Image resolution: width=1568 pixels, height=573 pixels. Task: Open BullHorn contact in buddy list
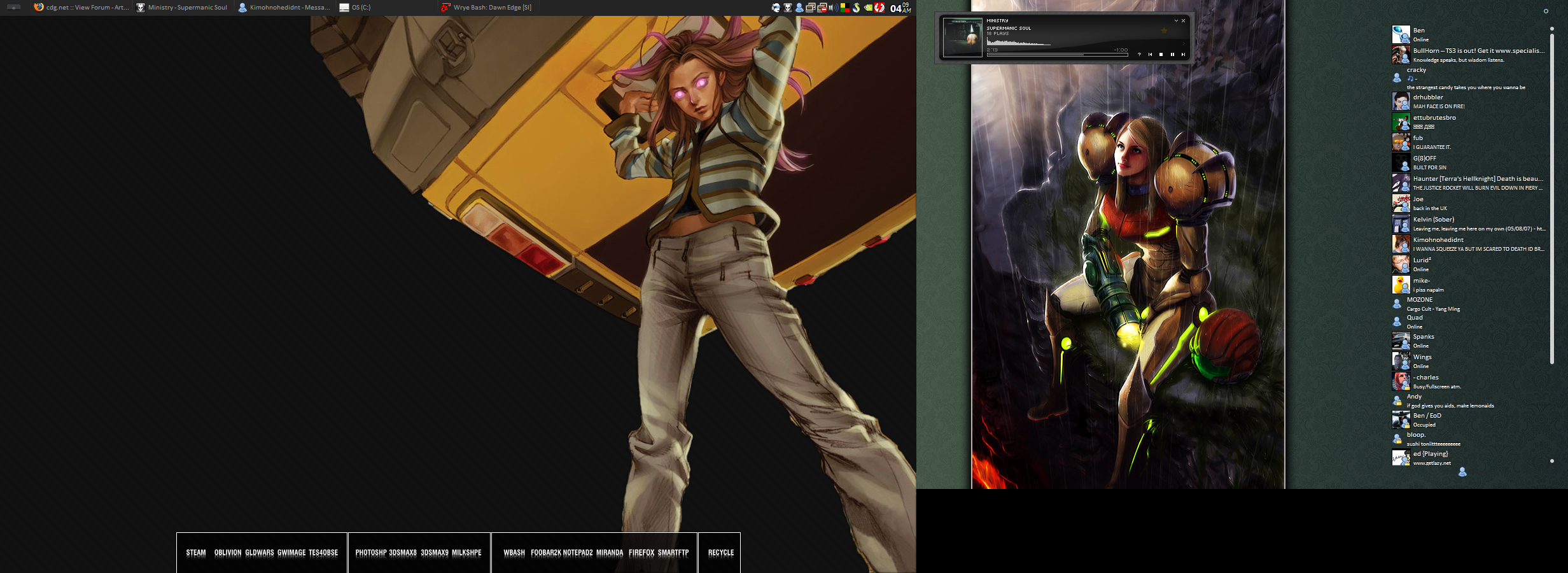(1469, 55)
